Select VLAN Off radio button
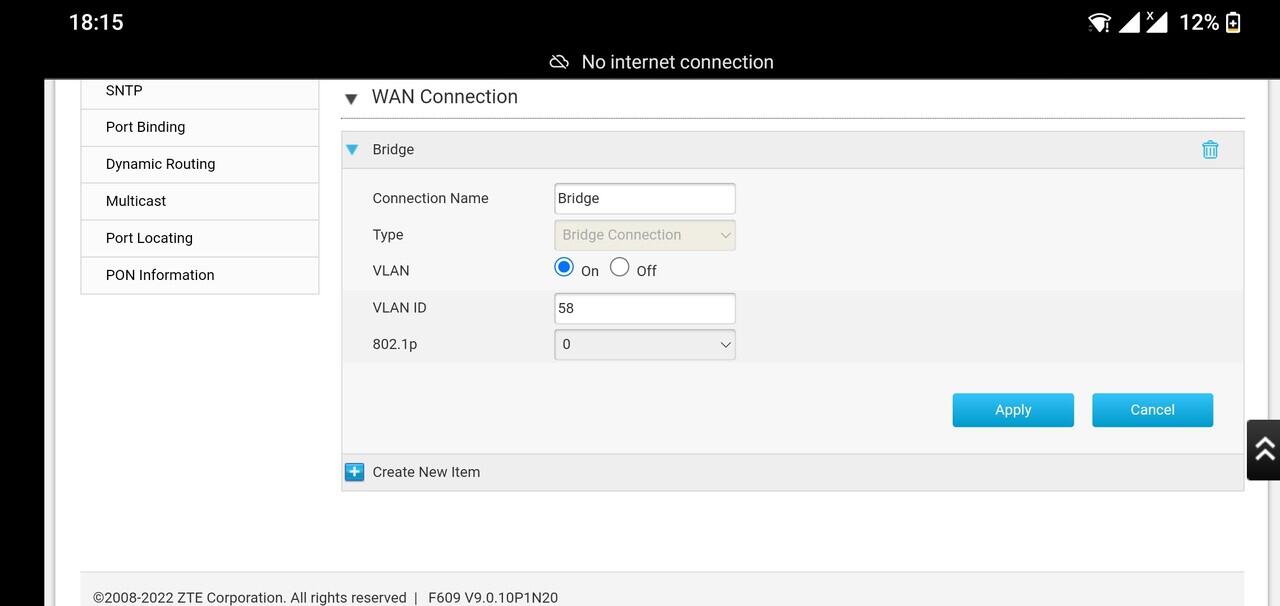This screenshot has height=606, width=1280. (x=620, y=267)
